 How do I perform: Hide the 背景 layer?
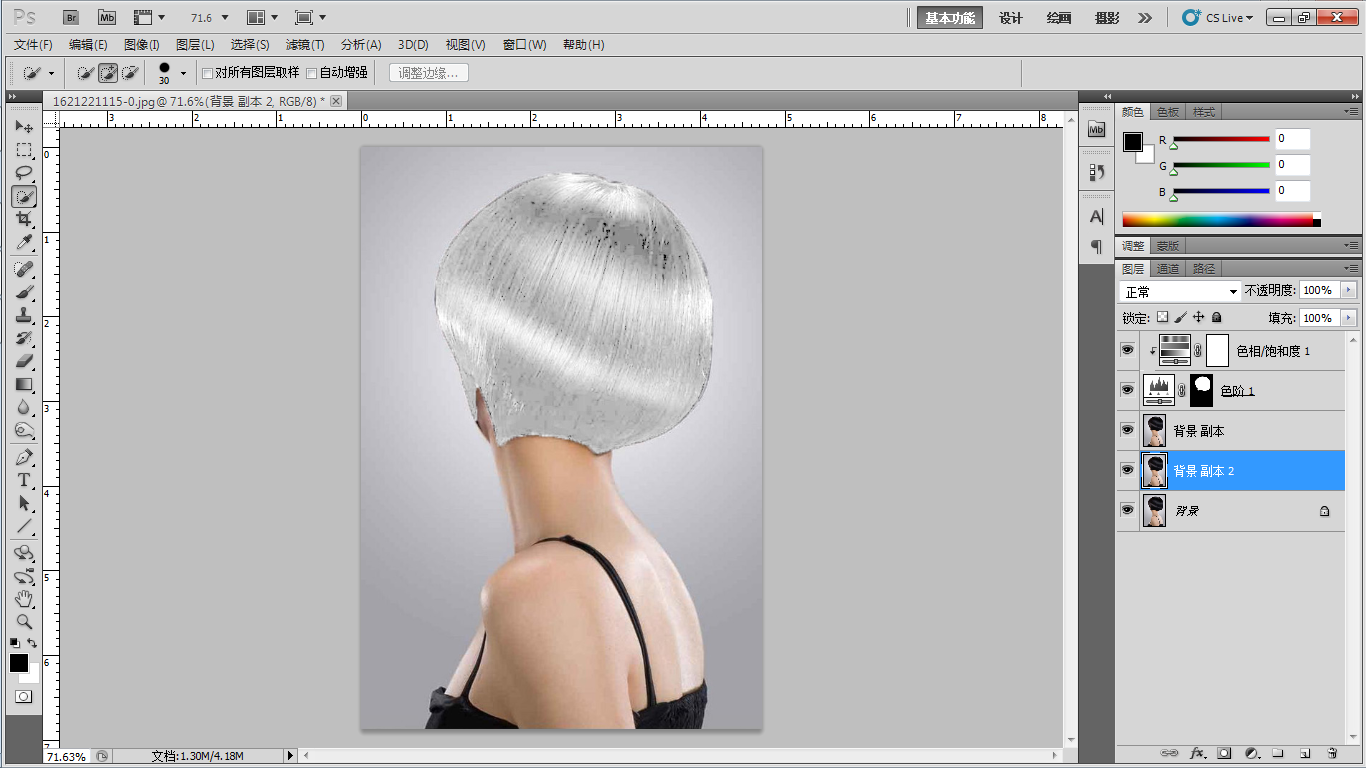pyautogui.click(x=1127, y=510)
